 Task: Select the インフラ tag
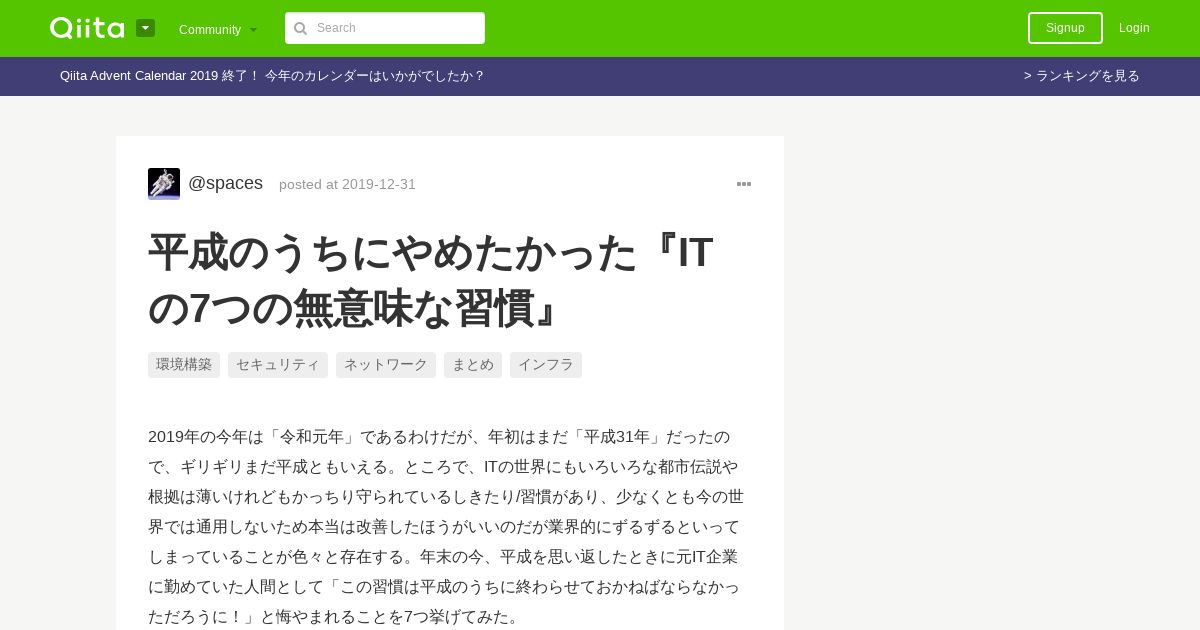[x=546, y=365]
